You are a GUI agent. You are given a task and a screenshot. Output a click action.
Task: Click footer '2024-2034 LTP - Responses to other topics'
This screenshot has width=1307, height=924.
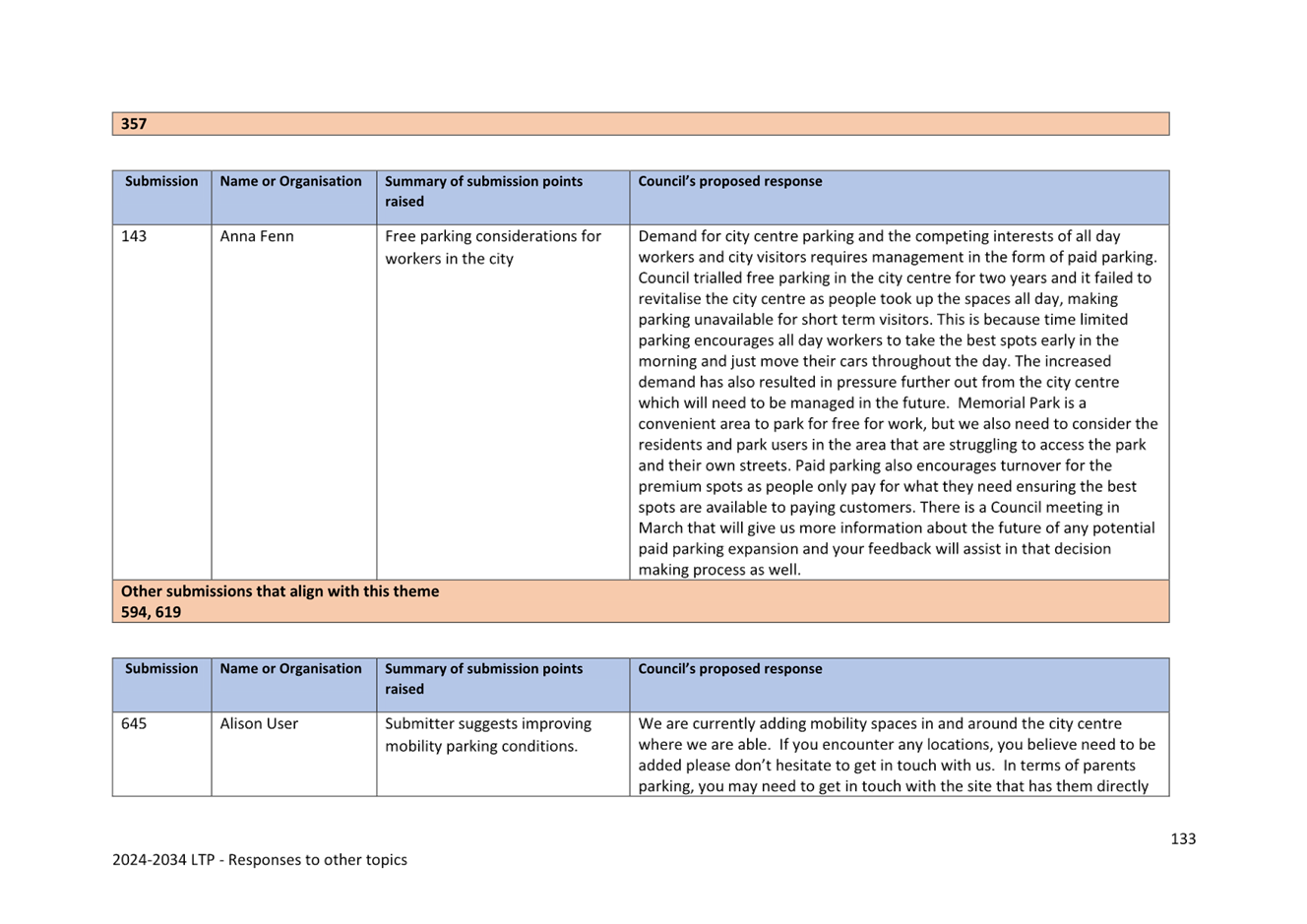[260, 859]
